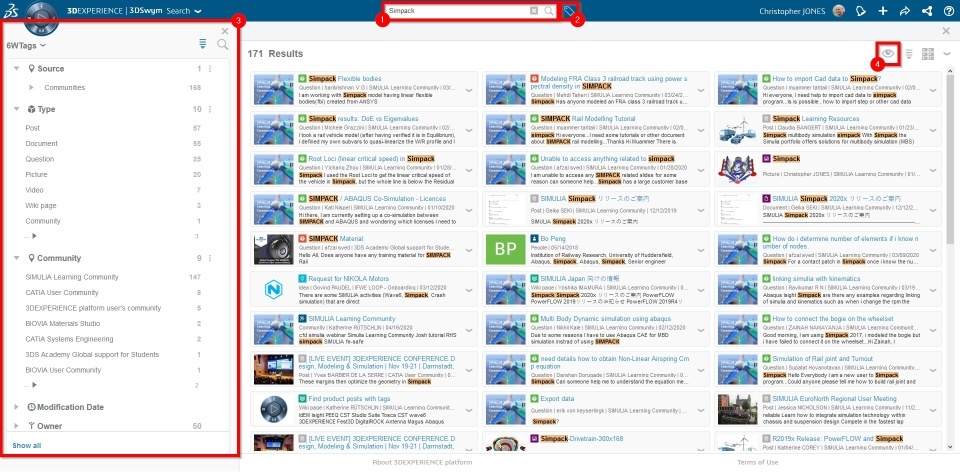Click the share arrow icon
This screenshot has width=960, height=472.
905,11
